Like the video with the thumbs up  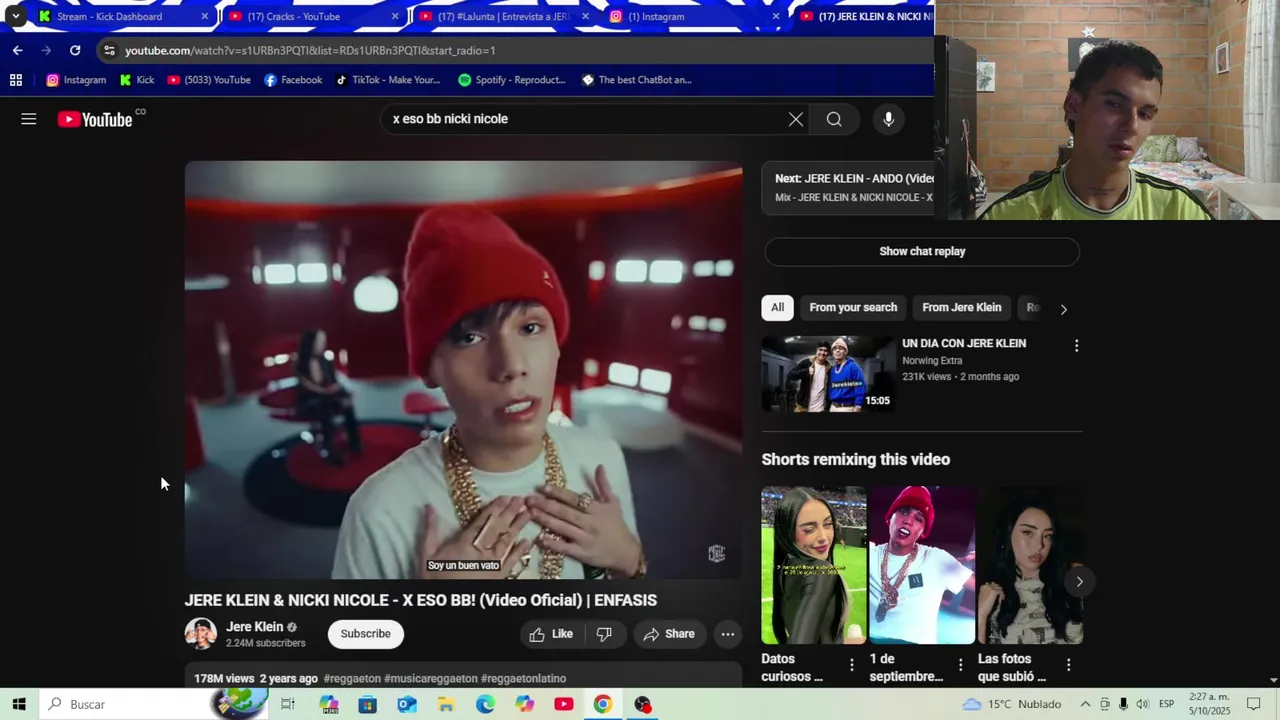tap(551, 634)
